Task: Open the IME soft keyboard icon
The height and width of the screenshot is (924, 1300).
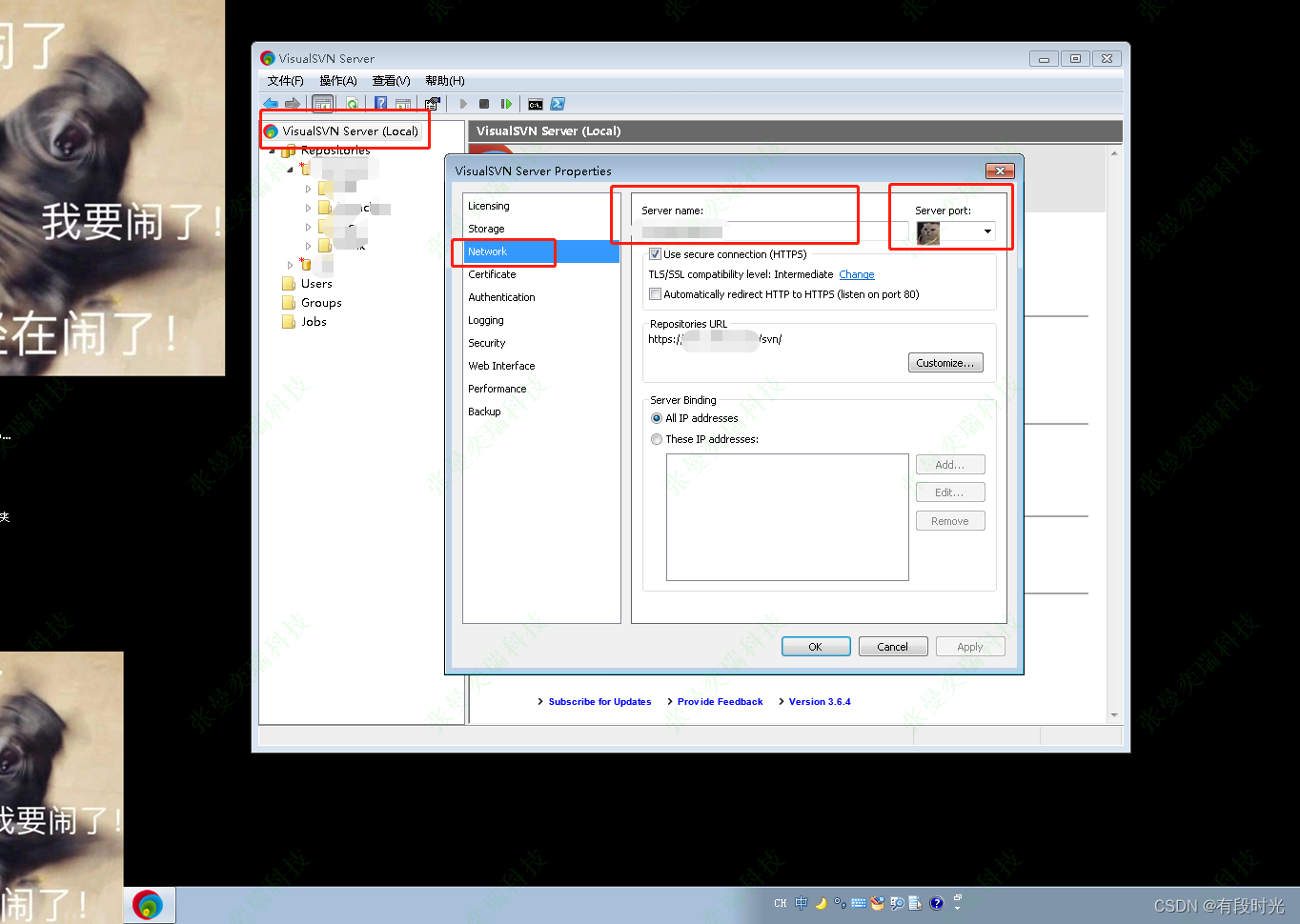Action: [x=859, y=903]
